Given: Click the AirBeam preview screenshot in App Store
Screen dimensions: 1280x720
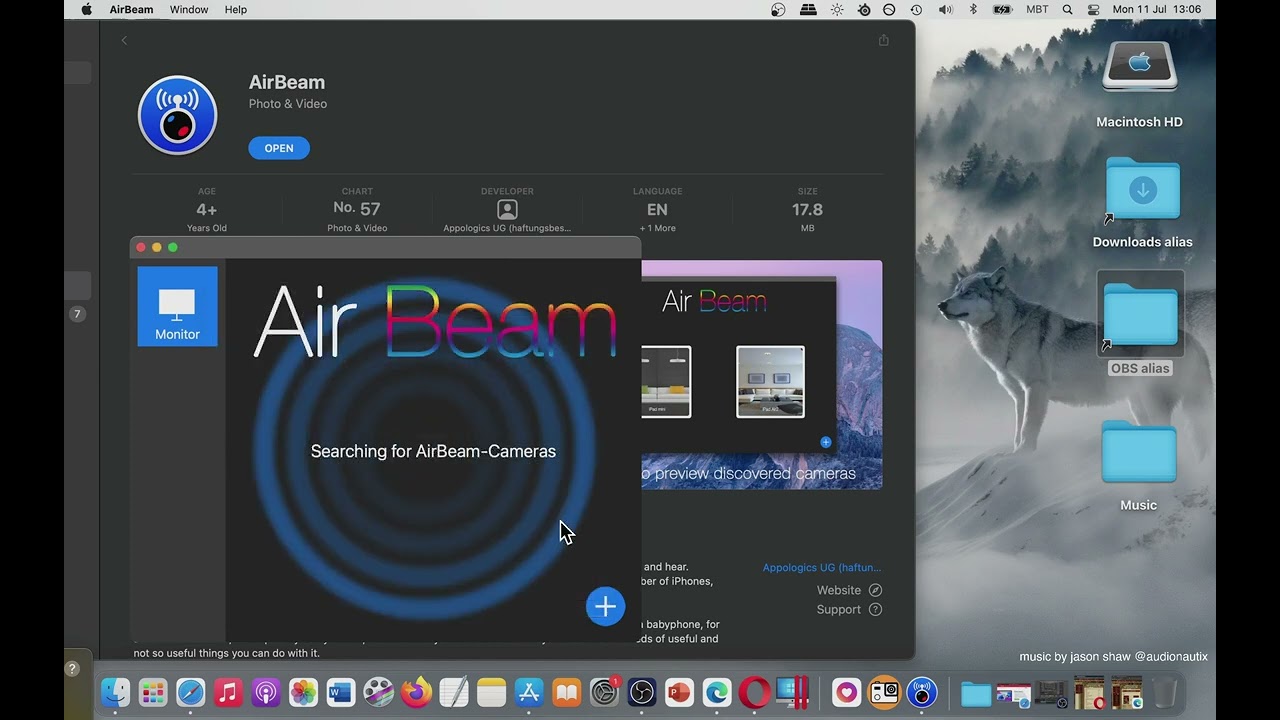Looking at the screenshot, I should [x=762, y=375].
